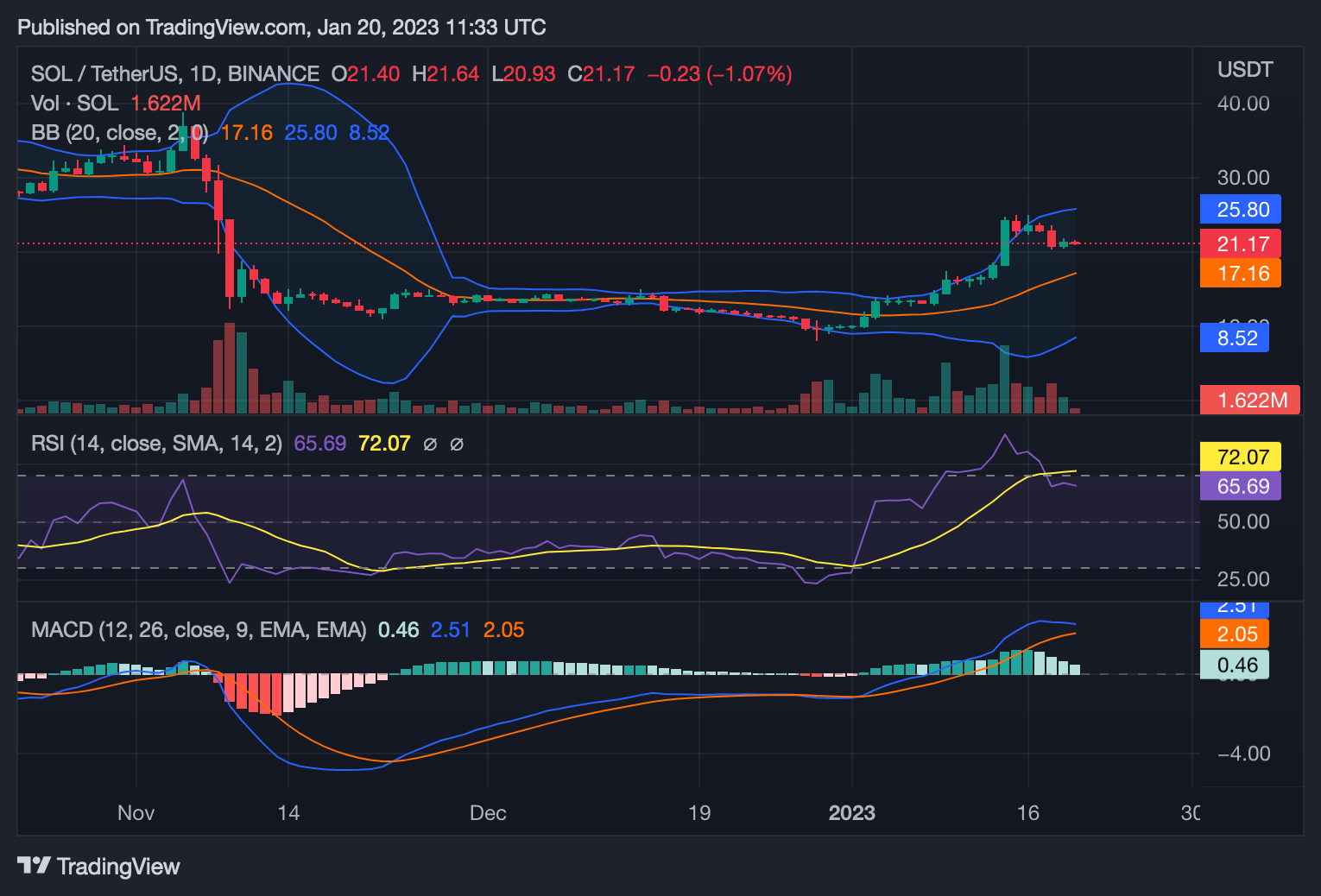Image resolution: width=1321 pixels, height=896 pixels.
Task: Click the blue 8.52 price axis tag
Action: tap(1235, 338)
